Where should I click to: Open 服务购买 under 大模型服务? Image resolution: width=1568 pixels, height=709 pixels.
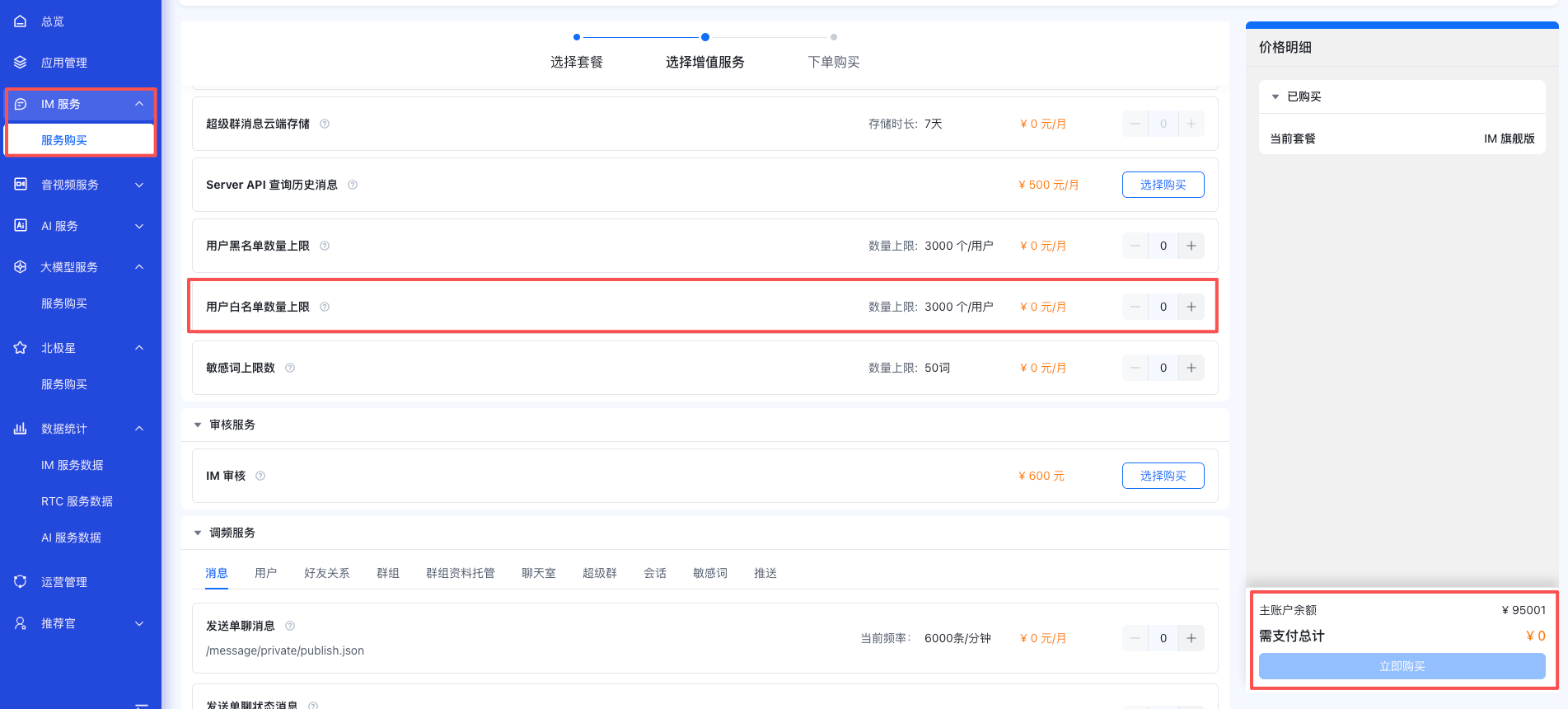(x=64, y=303)
